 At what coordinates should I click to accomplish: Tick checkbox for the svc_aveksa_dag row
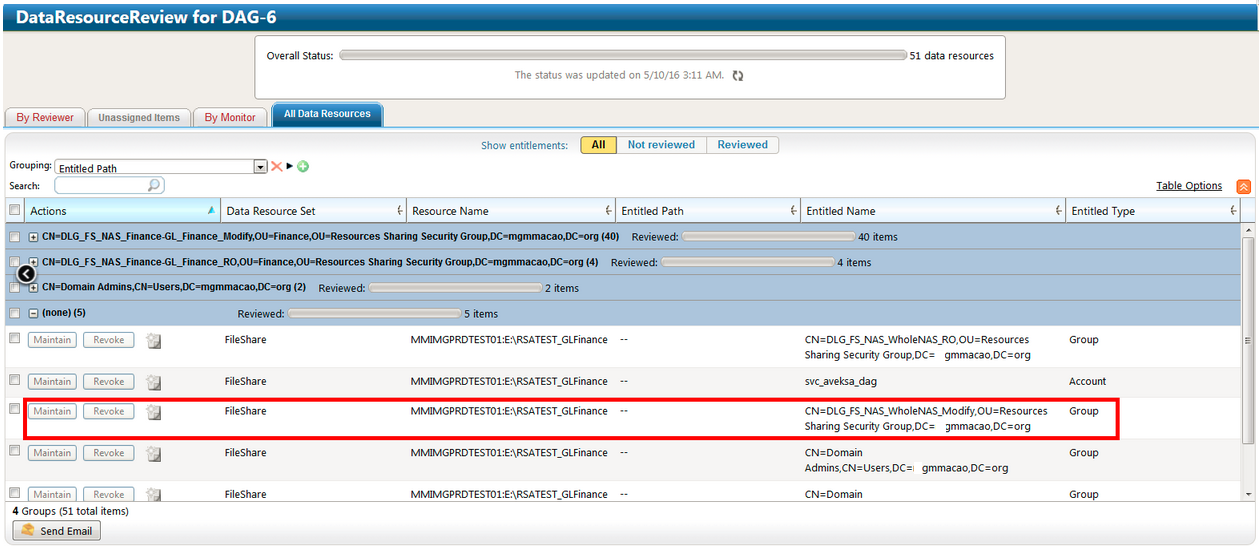pos(14,380)
